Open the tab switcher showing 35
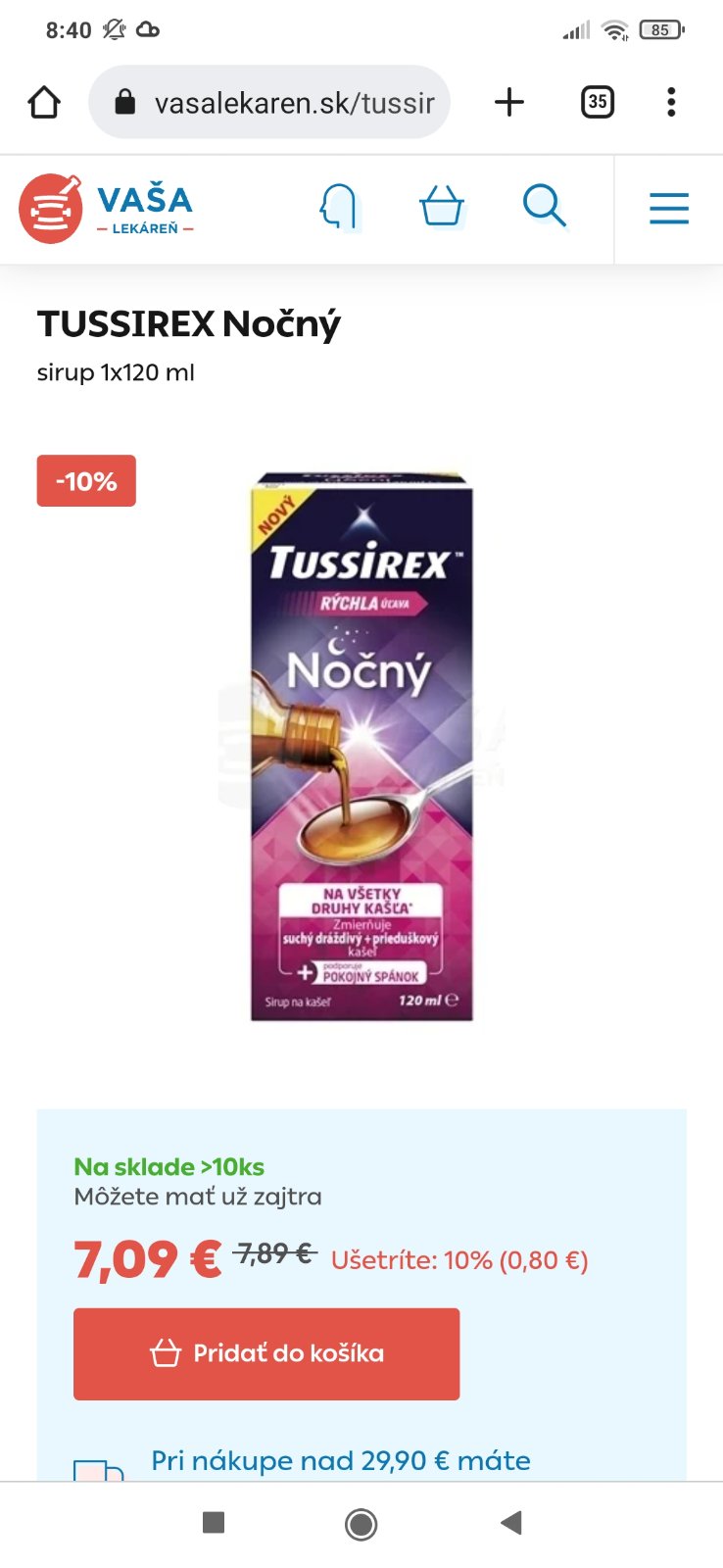The height and width of the screenshot is (1568, 723). pos(598,102)
